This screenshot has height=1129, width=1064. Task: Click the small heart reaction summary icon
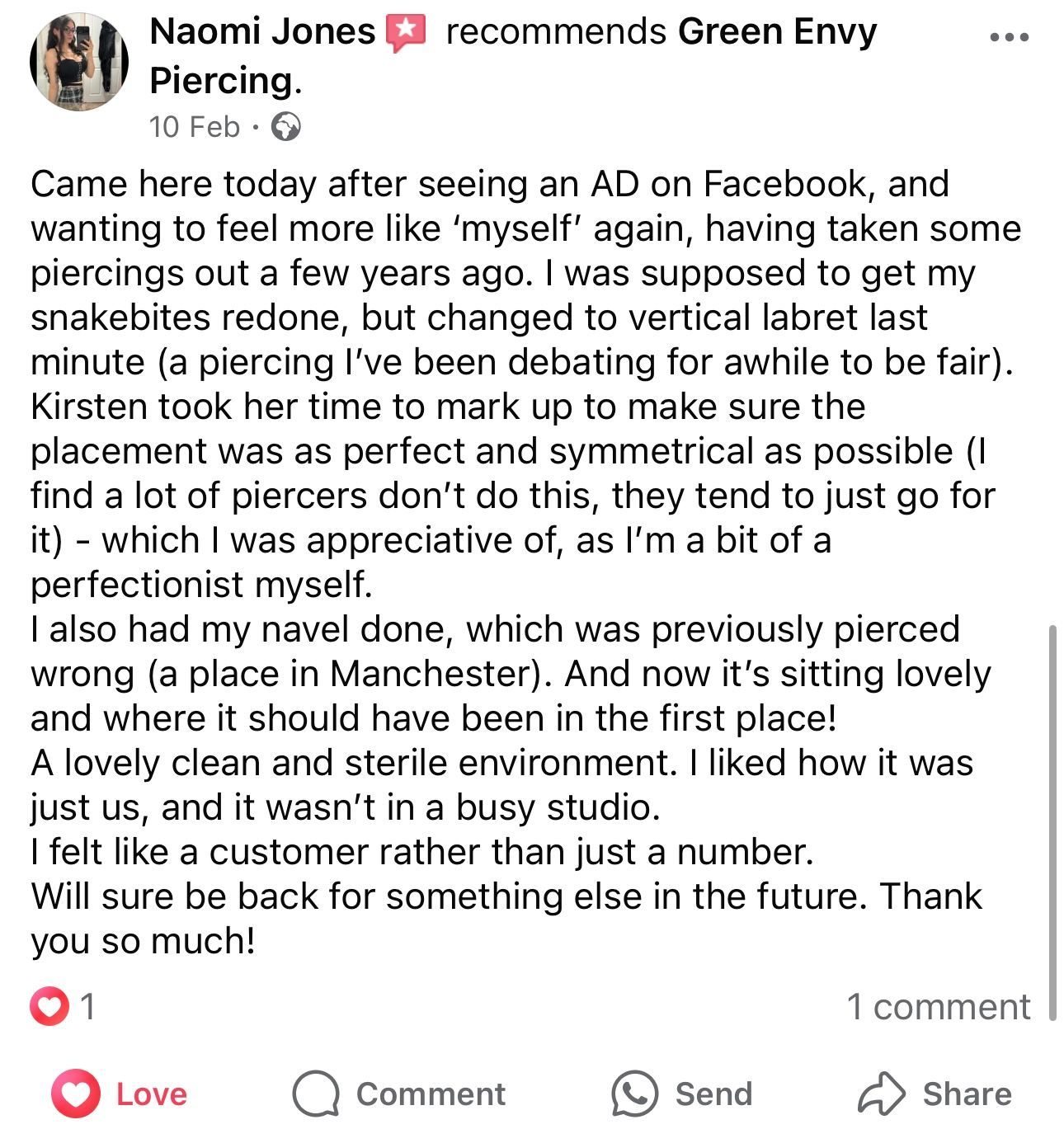[x=49, y=1006]
